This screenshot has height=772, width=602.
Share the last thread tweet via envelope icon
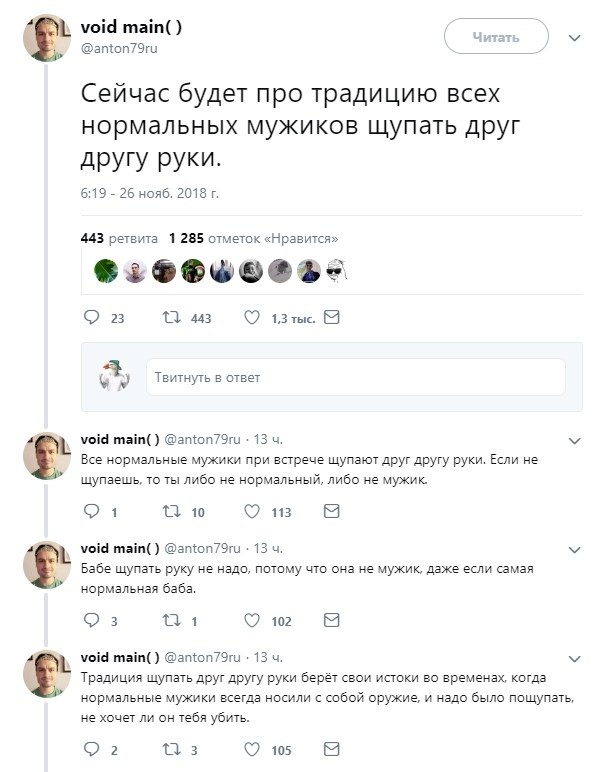click(x=331, y=749)
